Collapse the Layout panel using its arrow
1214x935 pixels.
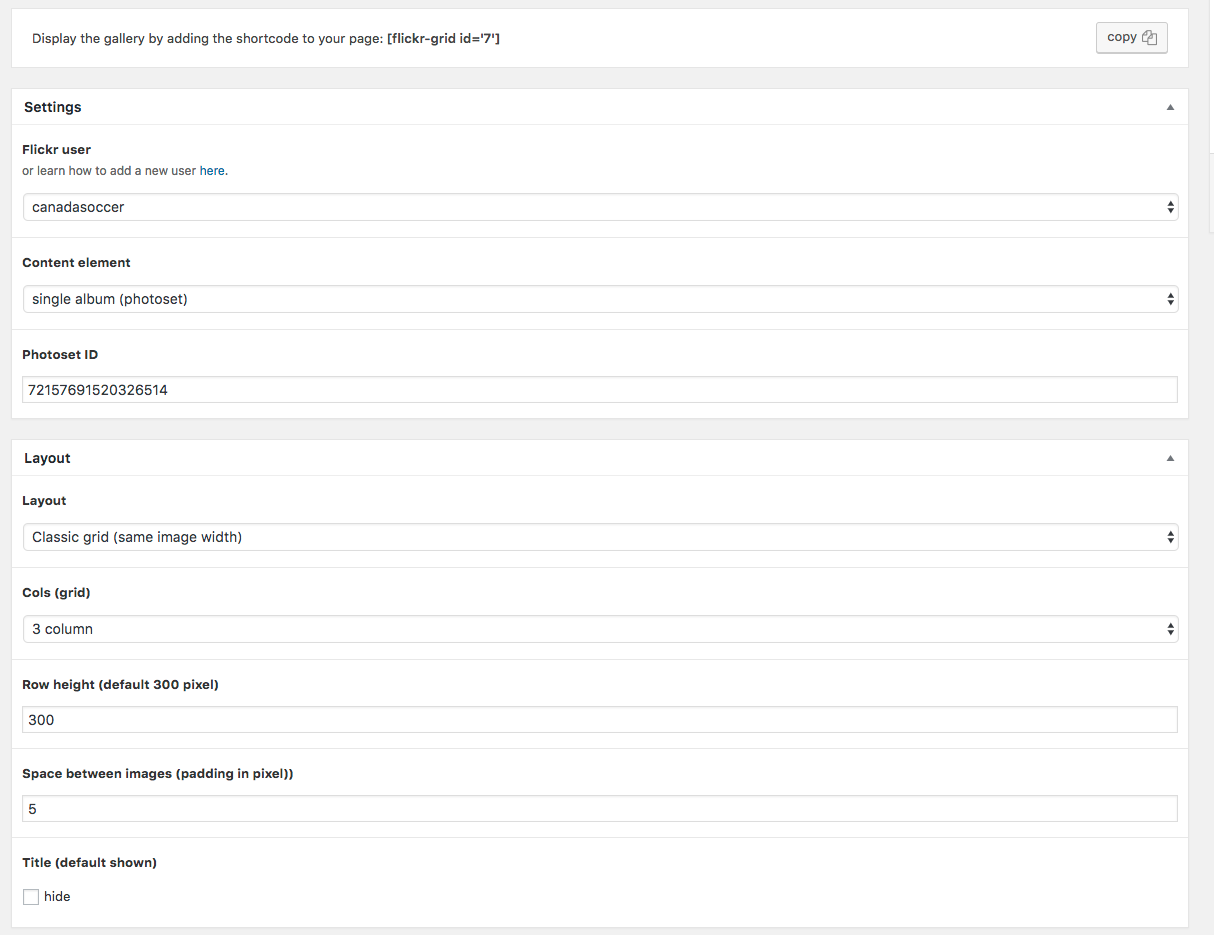coord(1170,458)
